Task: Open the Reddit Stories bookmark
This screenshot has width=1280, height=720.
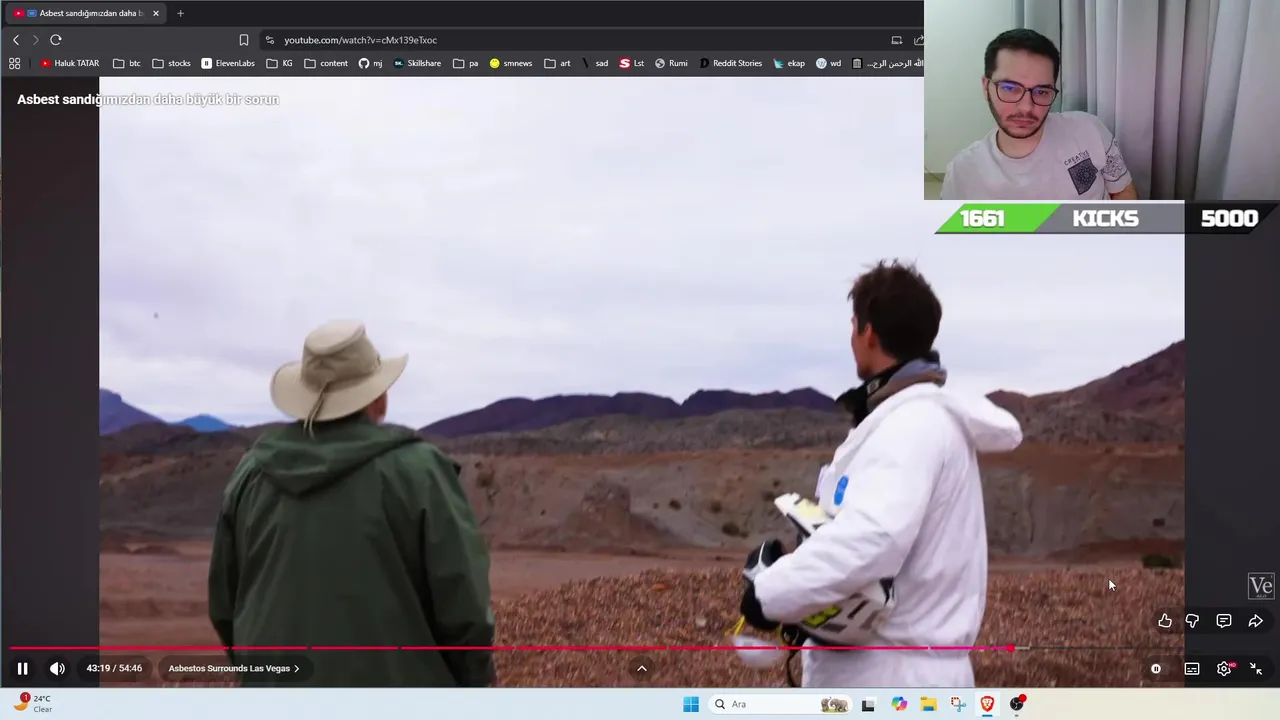Action: pyautogui.click(x=730, y=63)
